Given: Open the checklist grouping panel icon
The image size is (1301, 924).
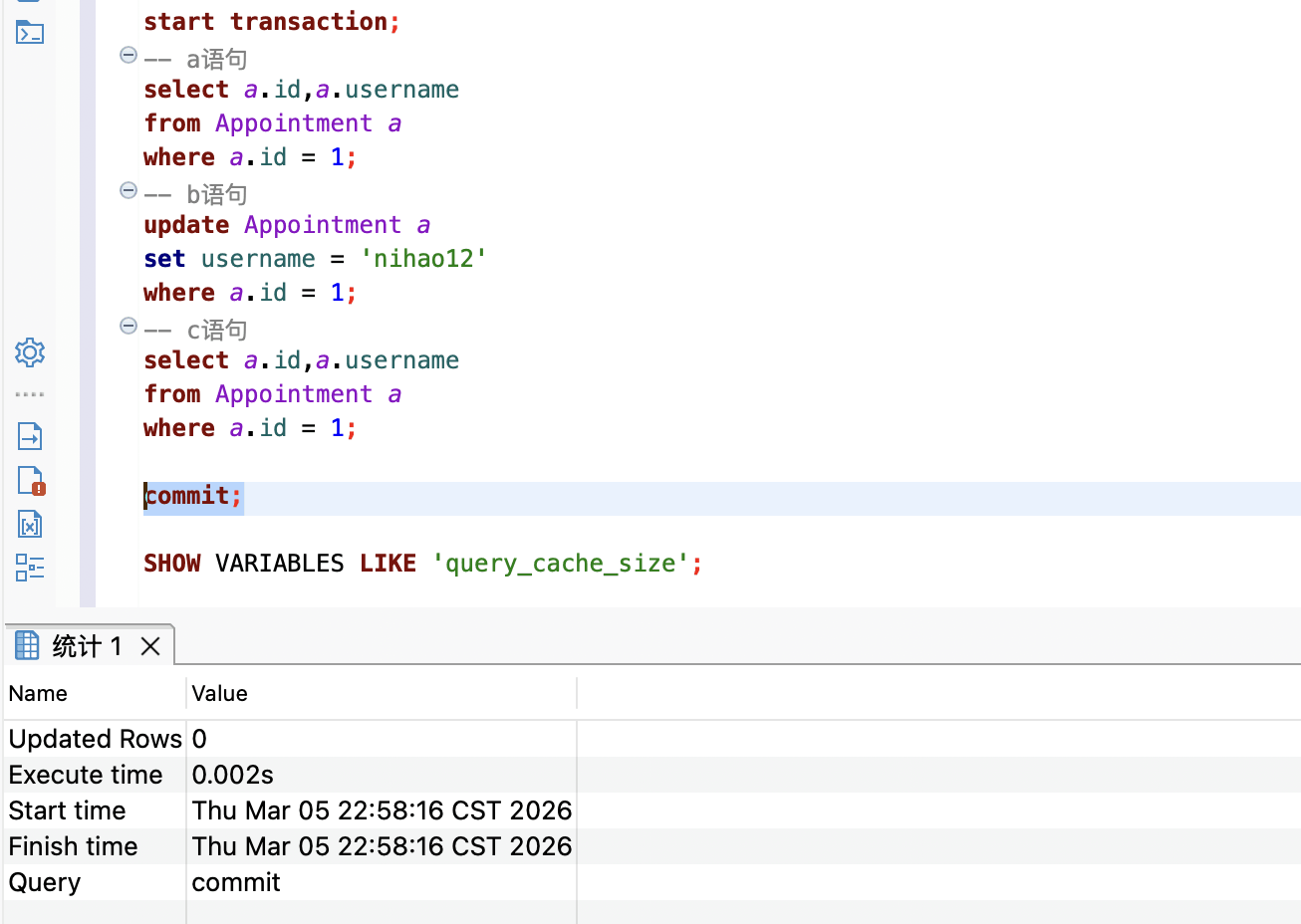Looking at the screenshot, I should coord(30,568).
